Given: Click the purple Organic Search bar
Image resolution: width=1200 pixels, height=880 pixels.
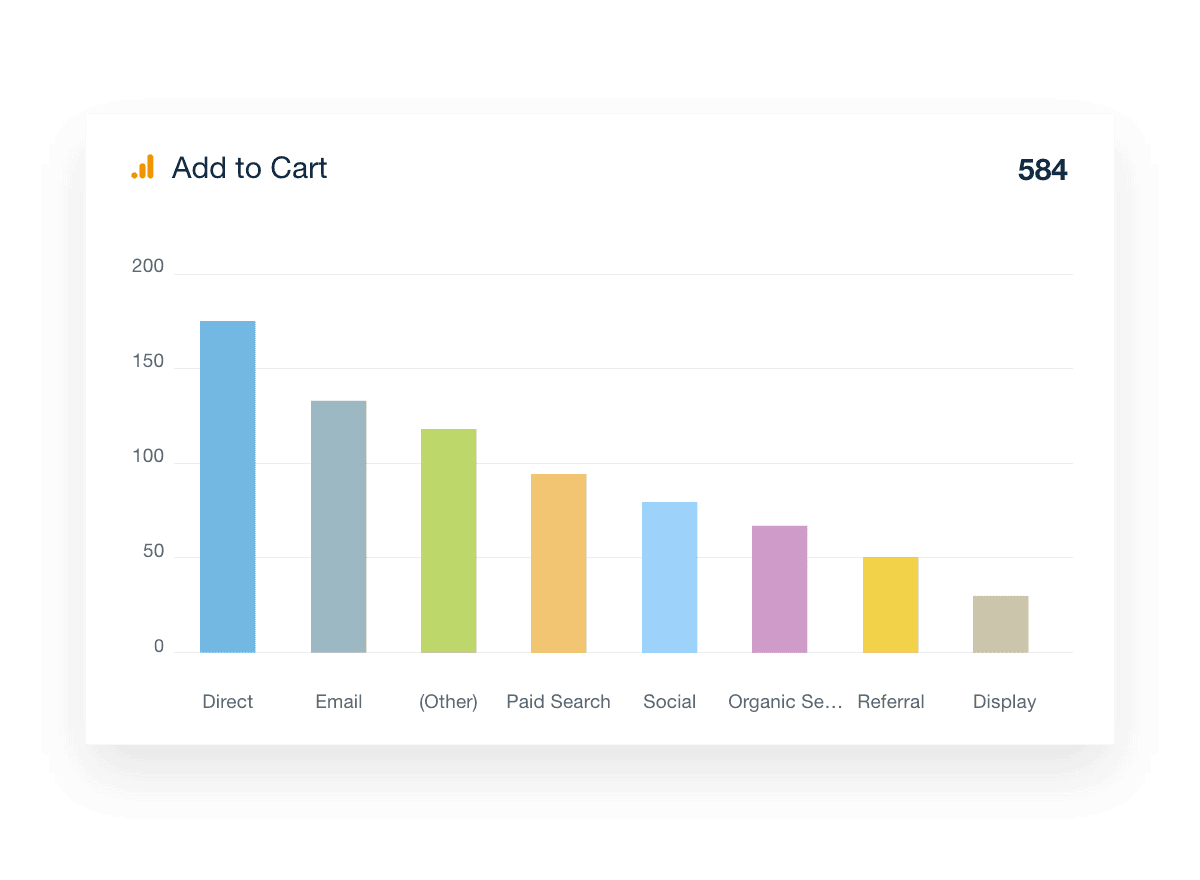Looking at the screenshot, I should [779, 589].
